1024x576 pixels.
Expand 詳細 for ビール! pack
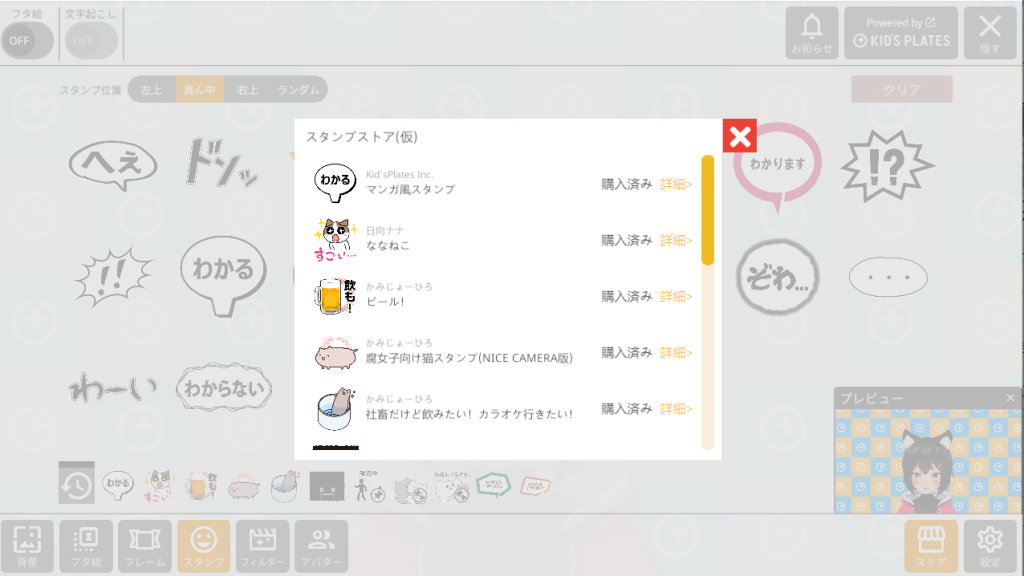(x=676, y=296)
